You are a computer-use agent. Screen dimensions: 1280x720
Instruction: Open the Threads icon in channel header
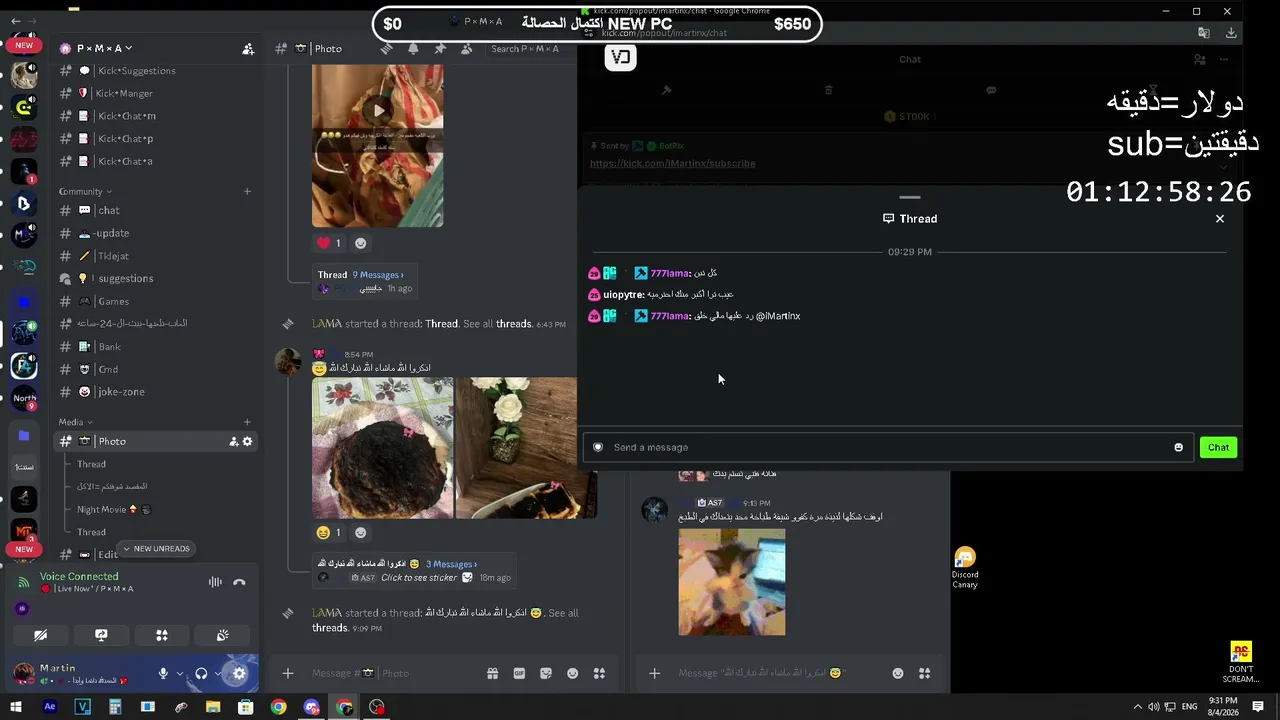point(386,48)
